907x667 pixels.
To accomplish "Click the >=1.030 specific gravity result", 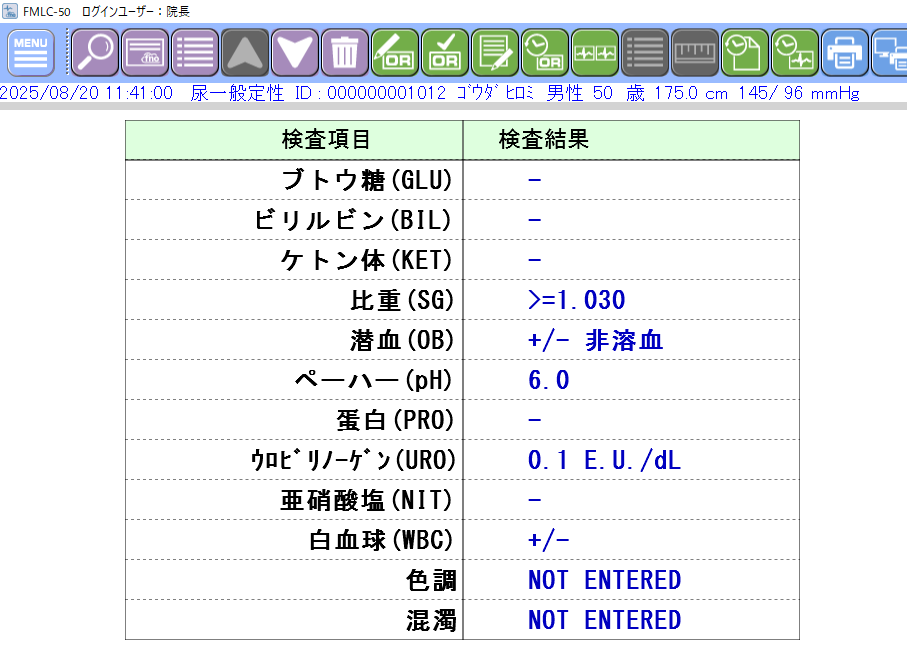I will tap(577, 300).
